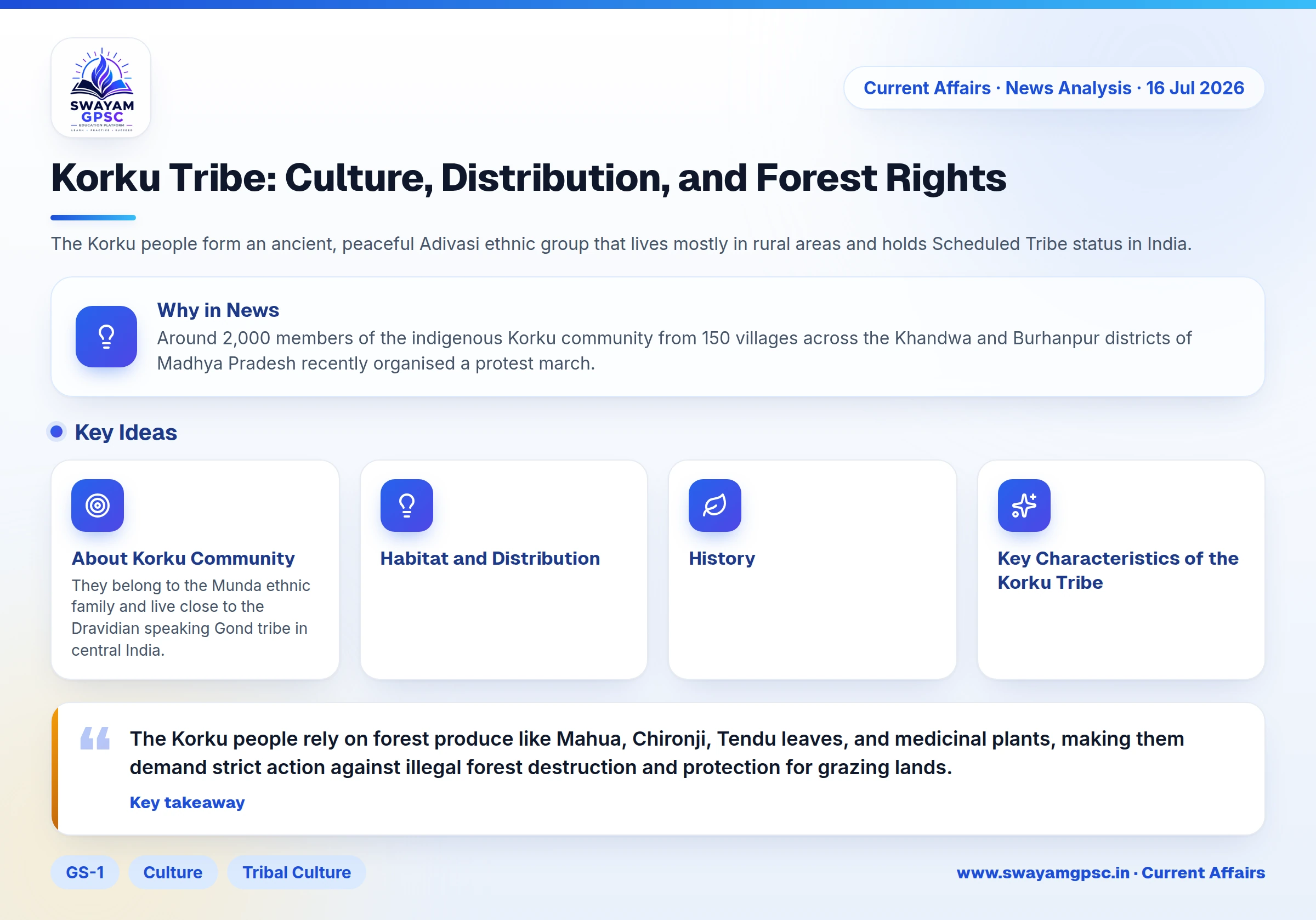This screenshot has height=920, width=1316.
Task: Open www.swayamgpsc.in Current Affairs link
Action: (1111, 872)
